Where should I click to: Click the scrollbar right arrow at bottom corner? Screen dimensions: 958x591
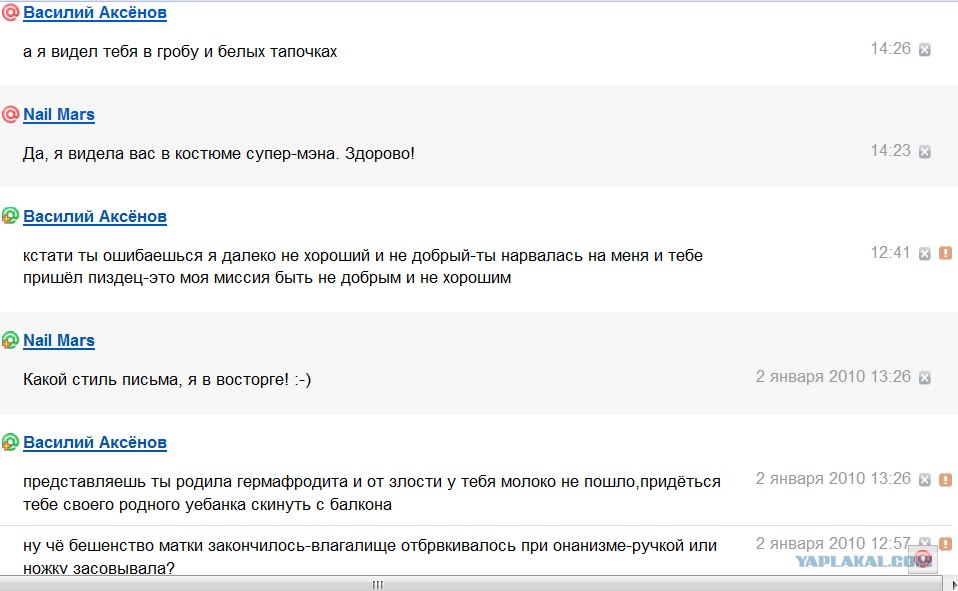coord(954,585)
